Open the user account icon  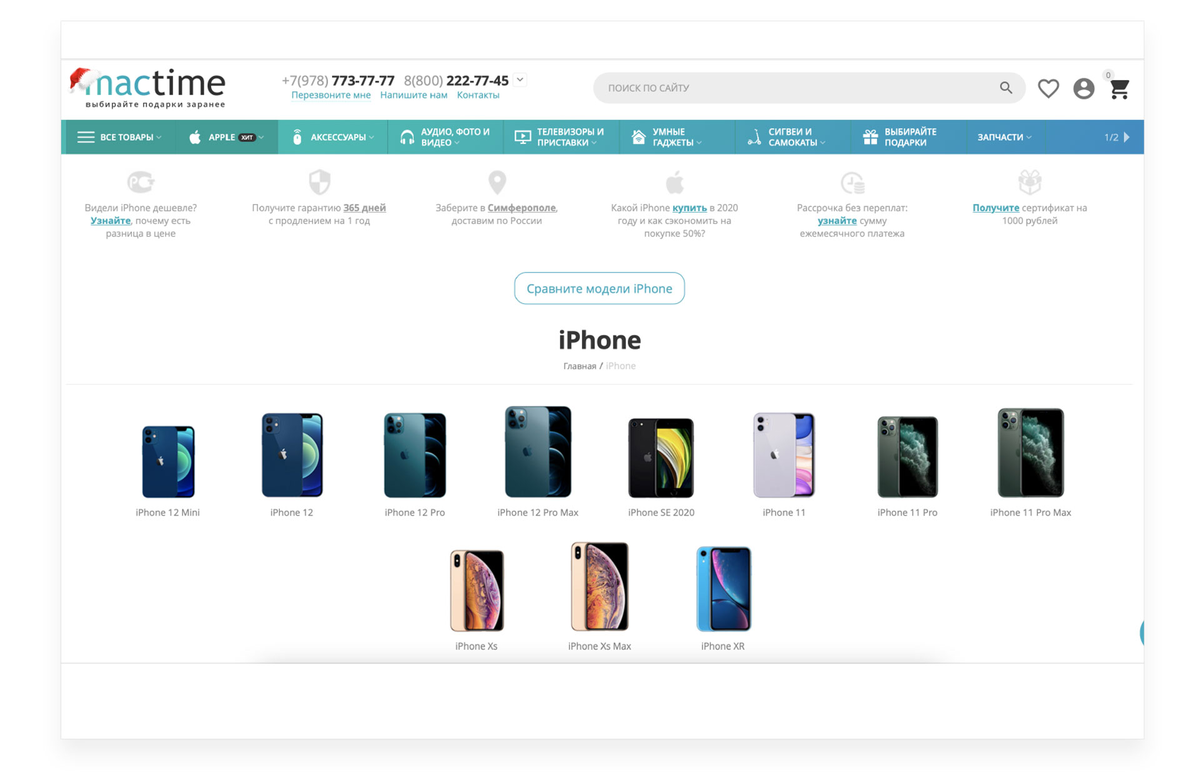pyautogui.click(x=1084, y=89)
